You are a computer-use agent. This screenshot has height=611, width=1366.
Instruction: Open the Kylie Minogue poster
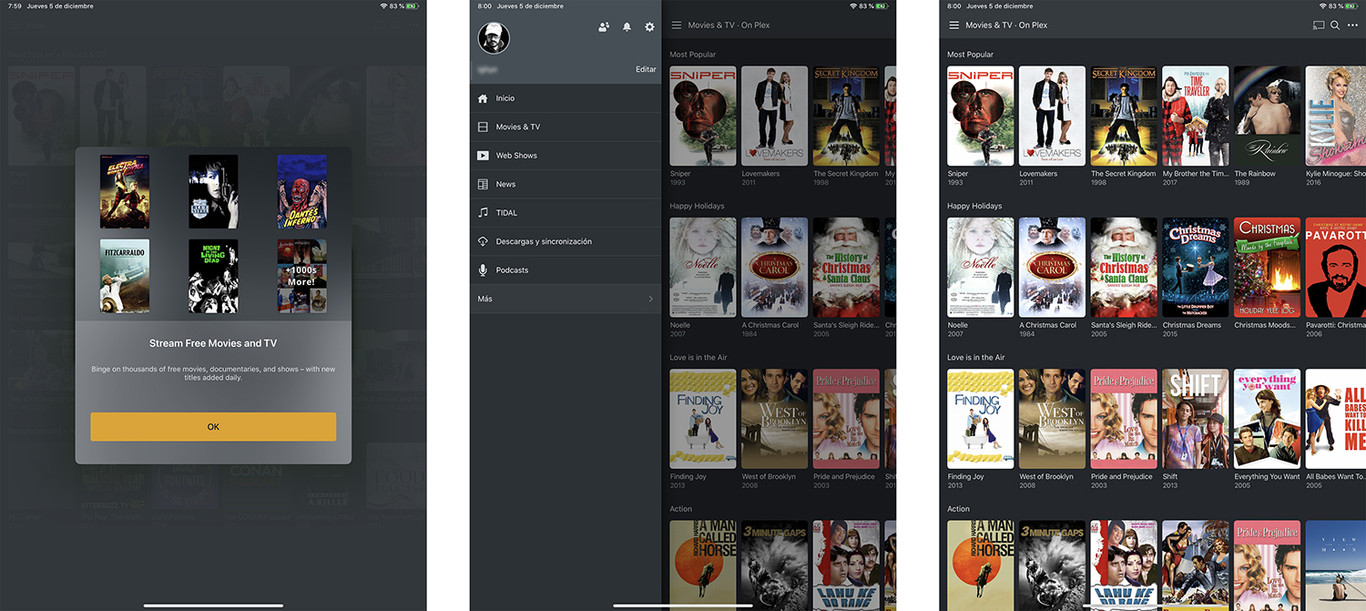click(x=1336, y=116)
